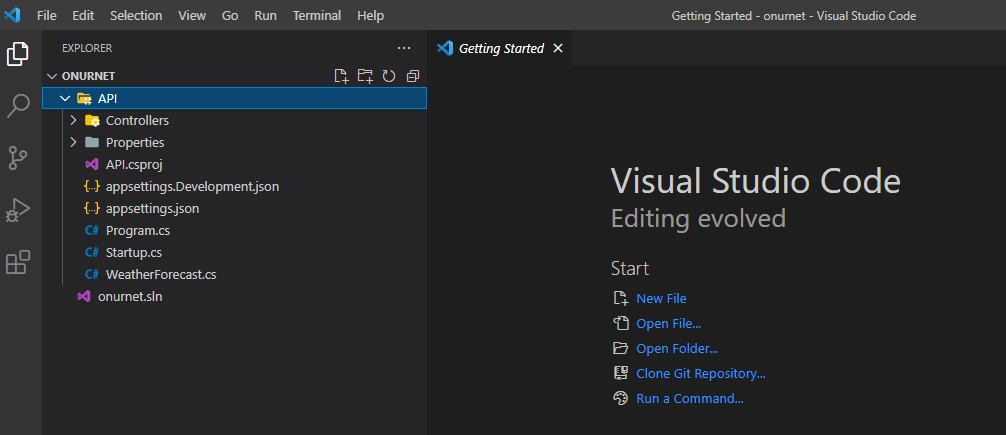Click the New Folder icon in explorer header
This screenshot has width=1006, height=435.
(x=365, y=76)
